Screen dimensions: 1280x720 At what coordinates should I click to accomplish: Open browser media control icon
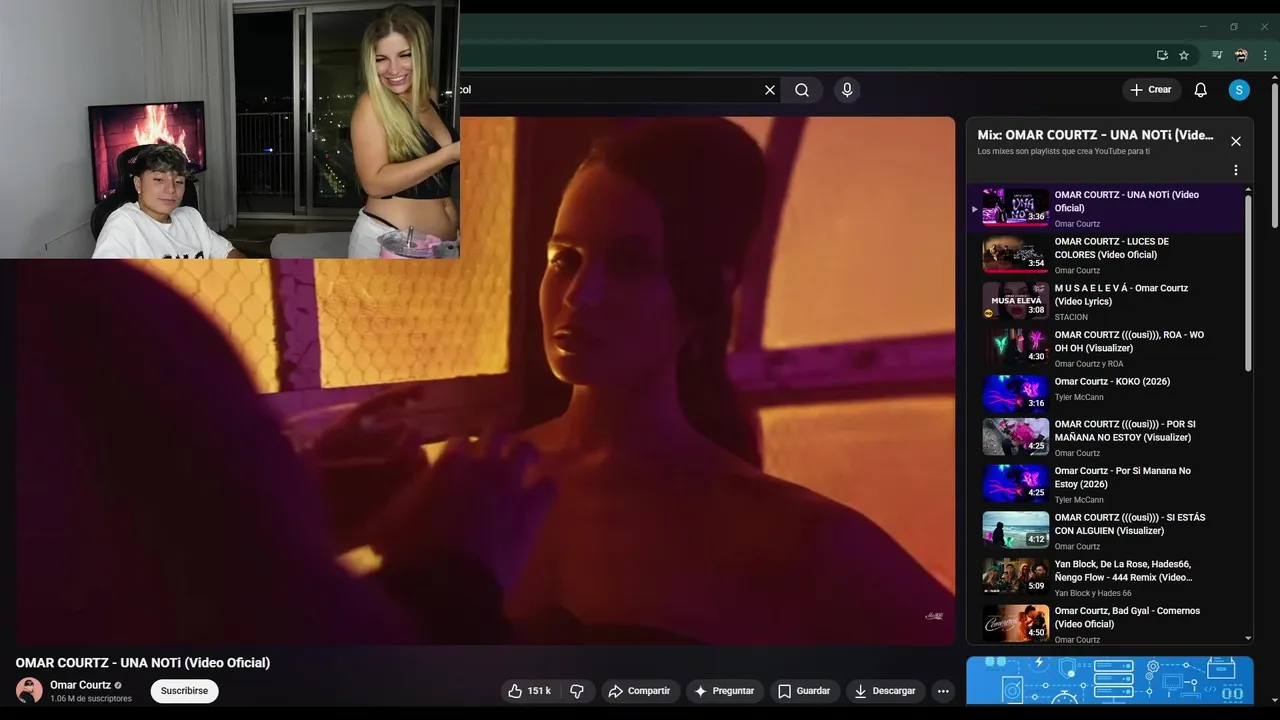1217,55
